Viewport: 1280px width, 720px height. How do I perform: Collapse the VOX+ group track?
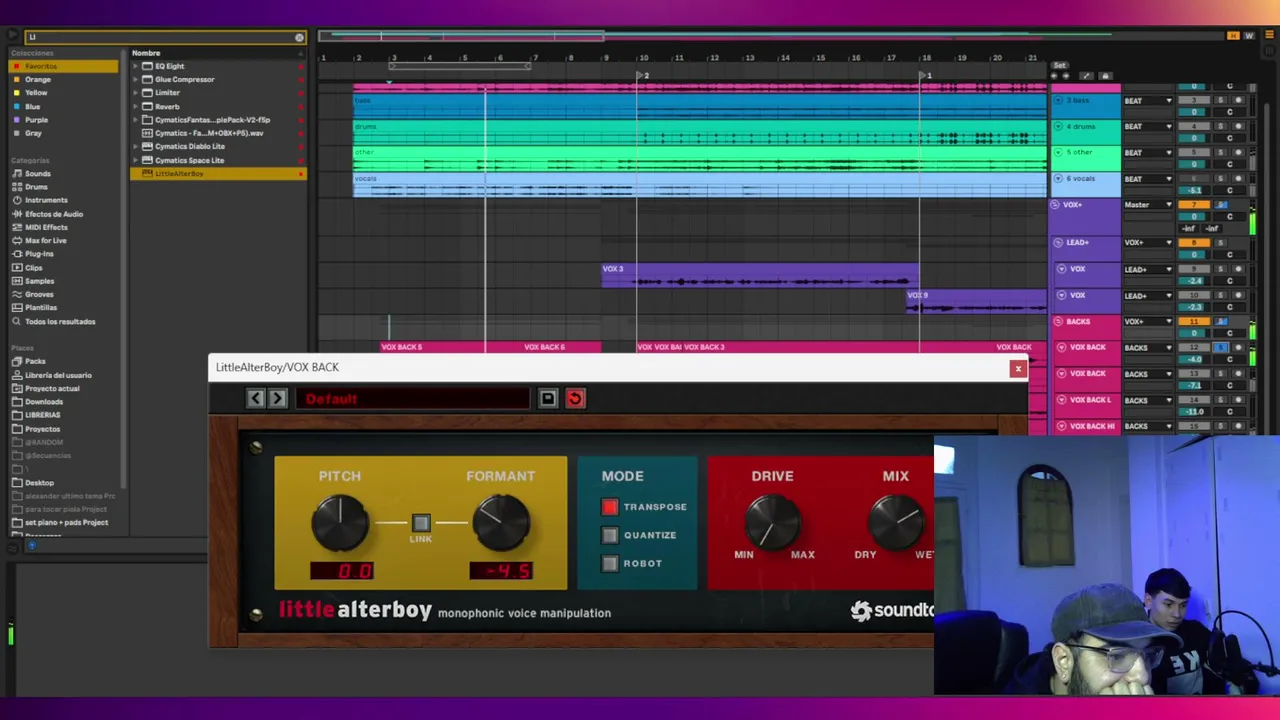pos(1054,205)
